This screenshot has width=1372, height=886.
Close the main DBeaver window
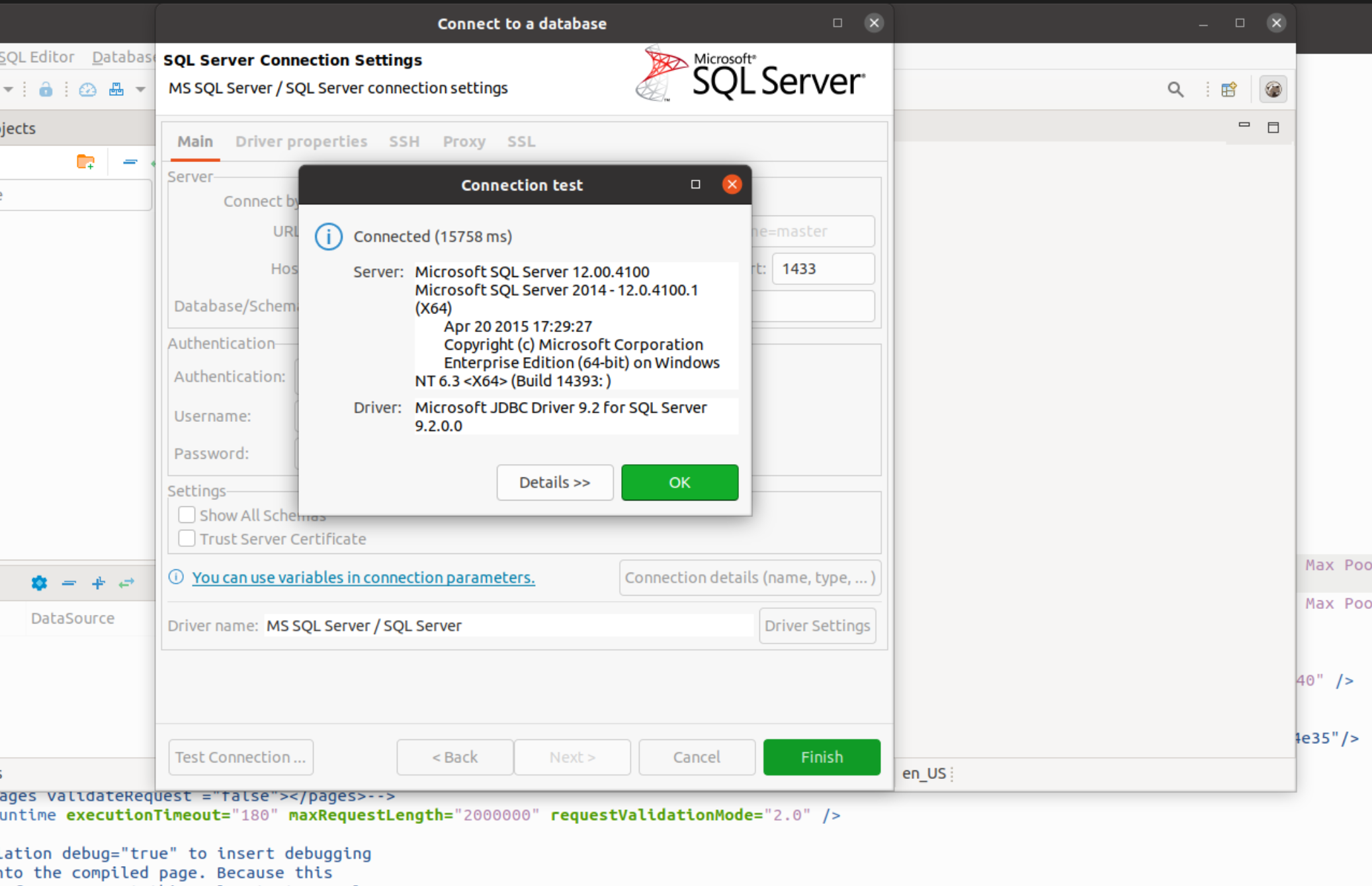1276,23
